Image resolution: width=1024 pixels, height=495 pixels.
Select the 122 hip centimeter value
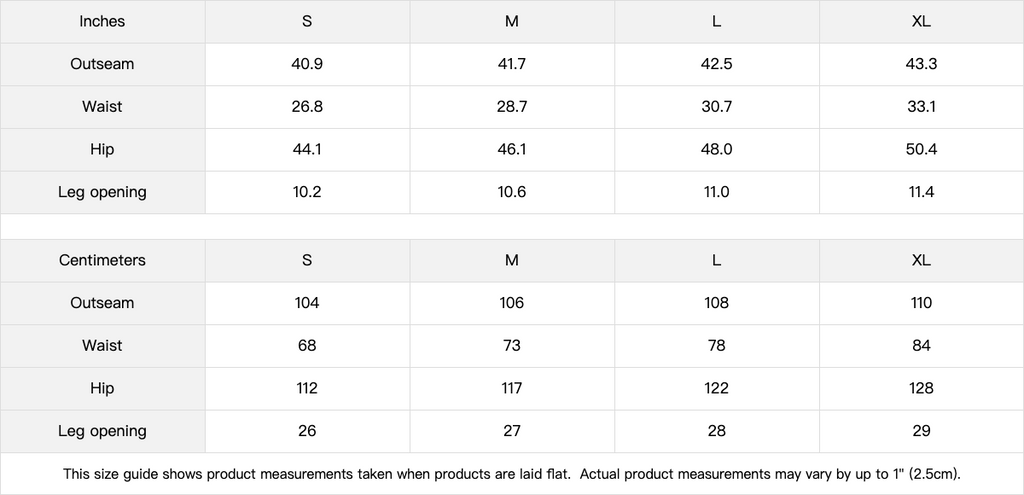tap(716, 388)
